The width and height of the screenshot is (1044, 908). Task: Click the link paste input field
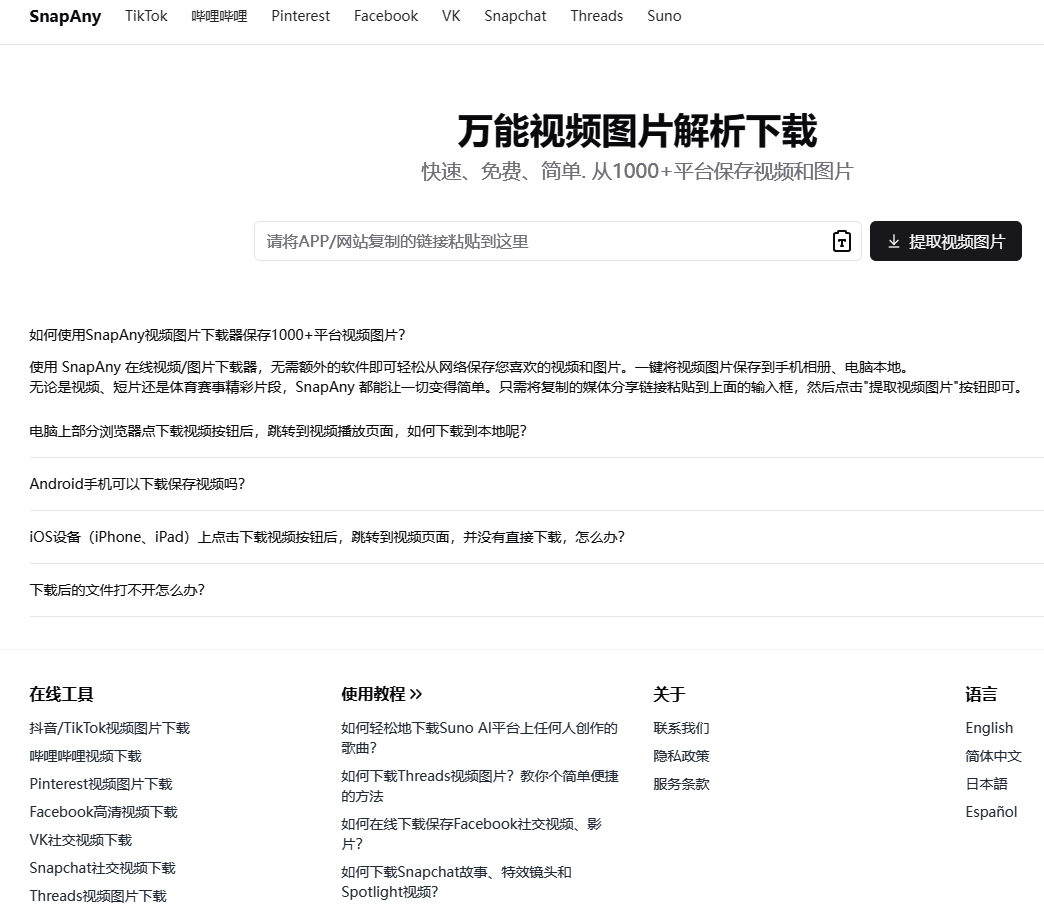click(x=540, y=241)
